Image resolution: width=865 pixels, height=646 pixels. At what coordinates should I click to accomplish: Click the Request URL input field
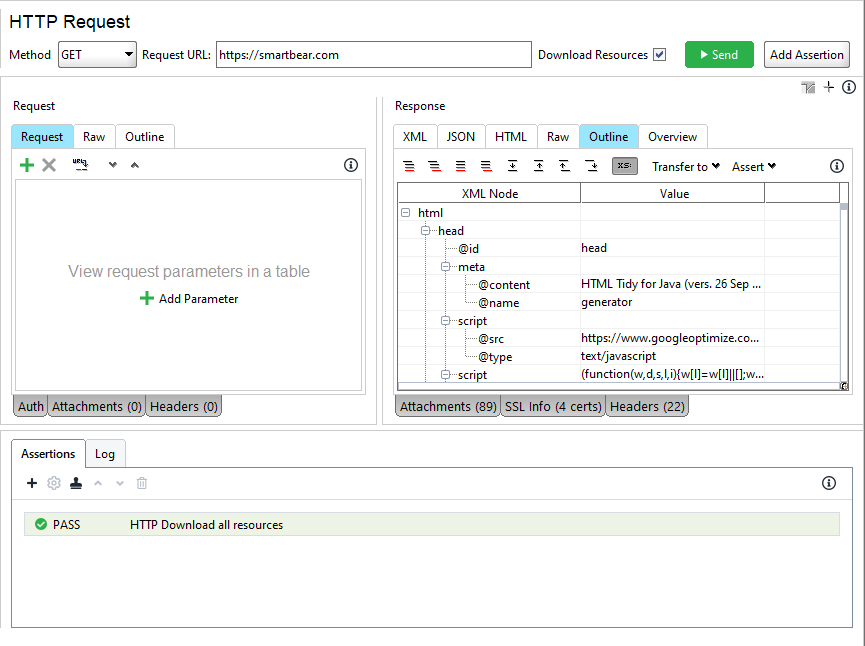373,55
